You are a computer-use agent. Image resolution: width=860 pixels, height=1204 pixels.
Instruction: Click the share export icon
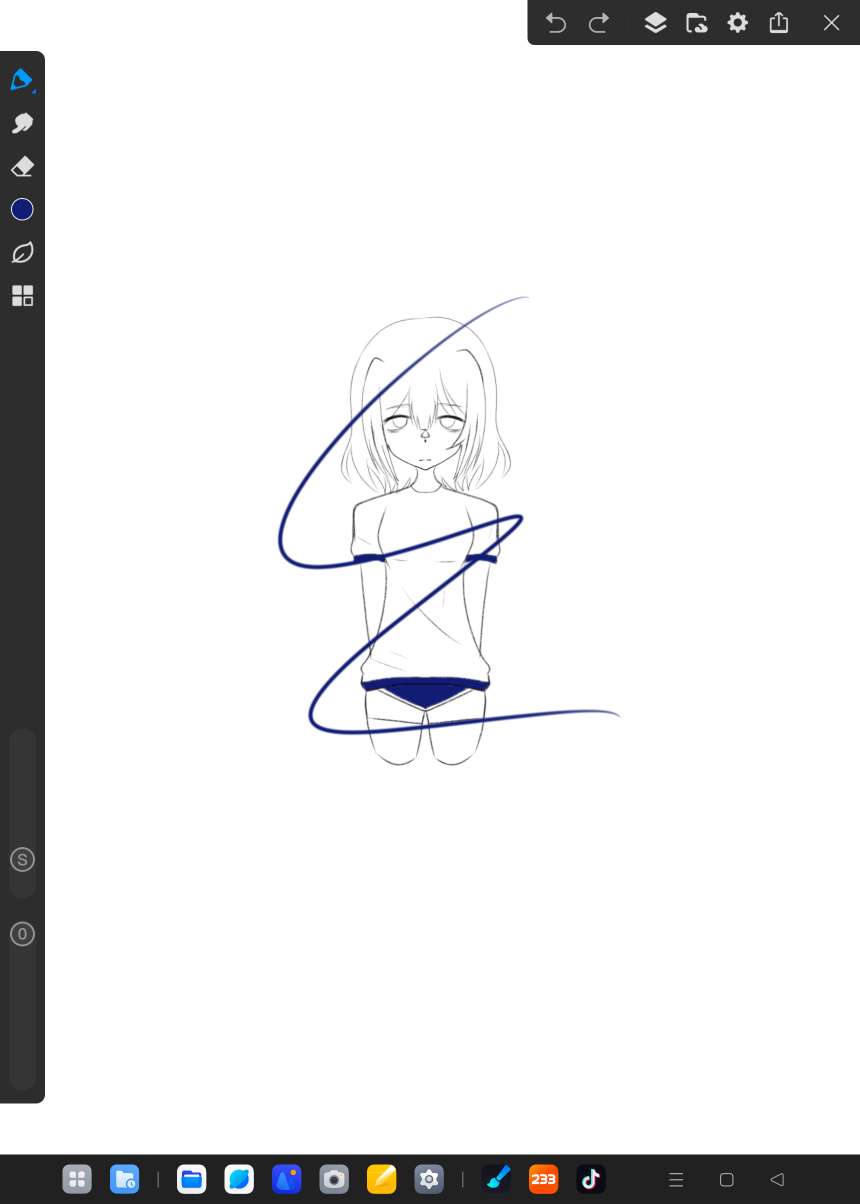[x=779, y=23]
